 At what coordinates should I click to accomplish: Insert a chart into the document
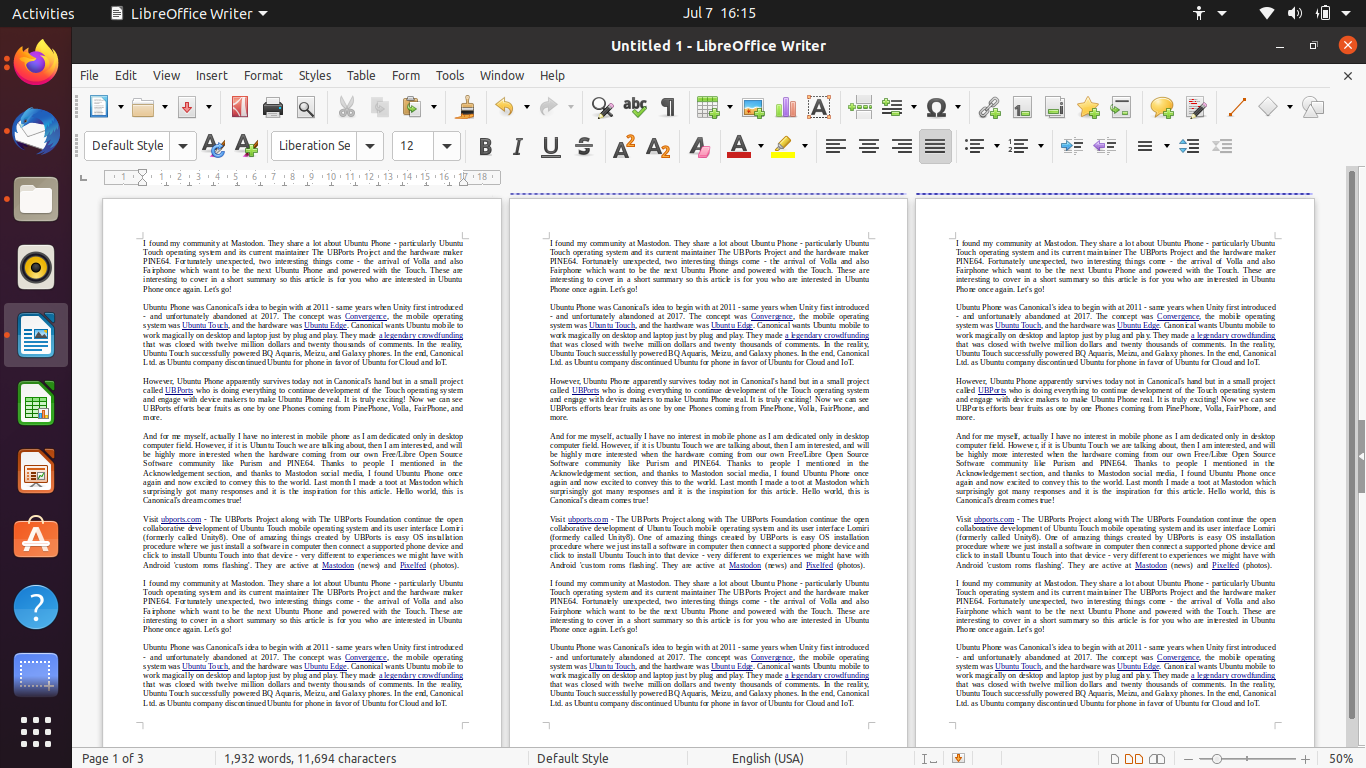(785, 106)
